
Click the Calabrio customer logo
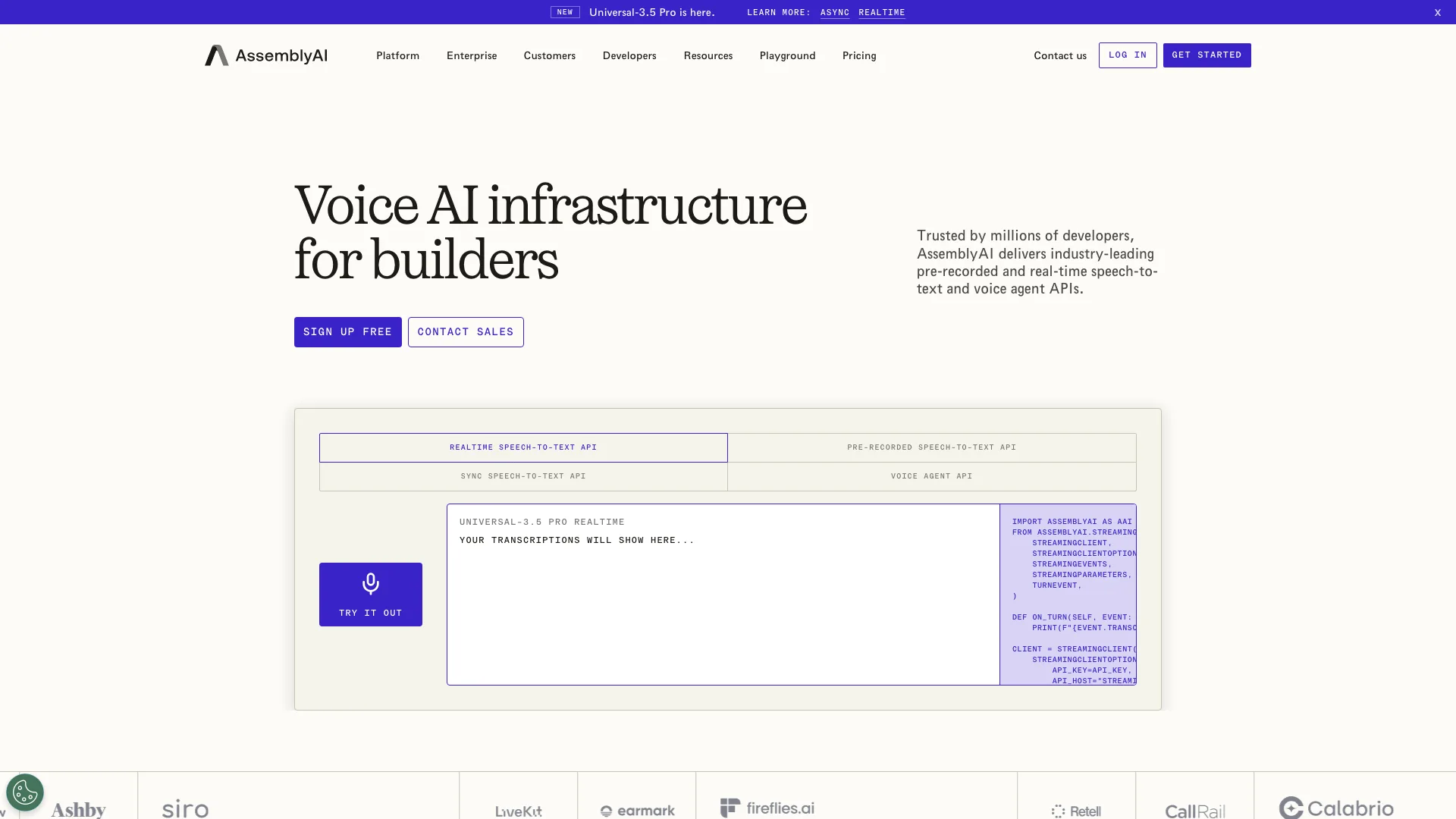1336,808
